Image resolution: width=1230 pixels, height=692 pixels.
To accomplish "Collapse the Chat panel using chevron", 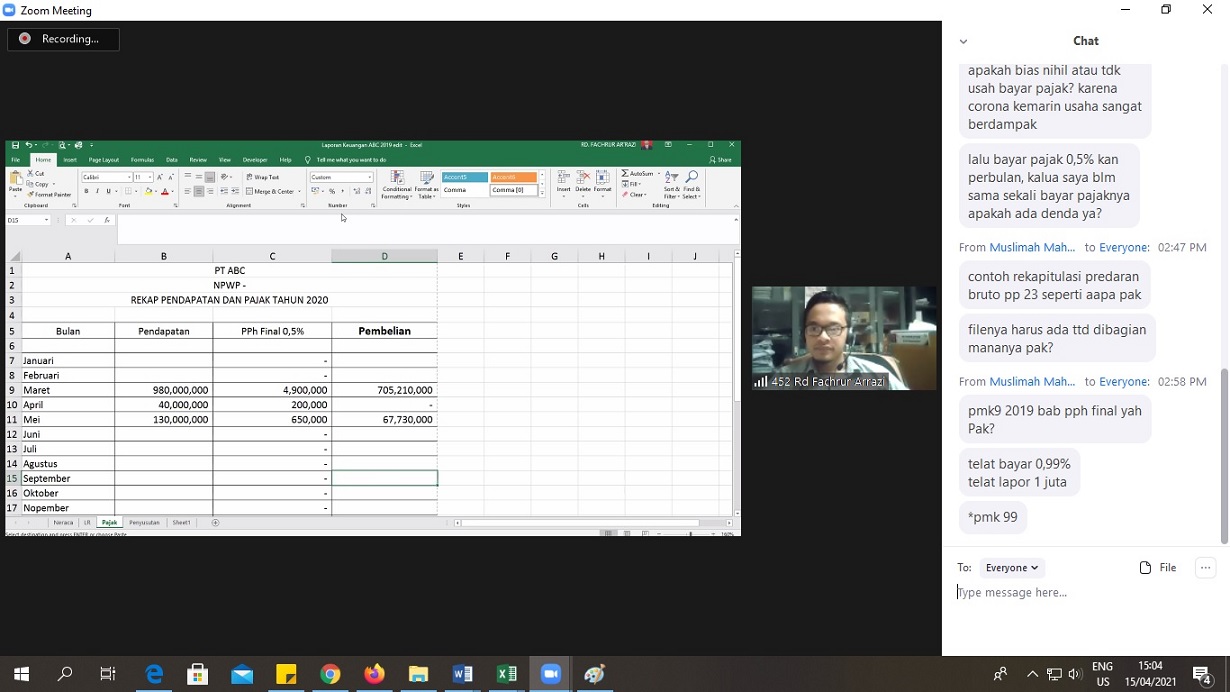I will [x=963, y=41].
